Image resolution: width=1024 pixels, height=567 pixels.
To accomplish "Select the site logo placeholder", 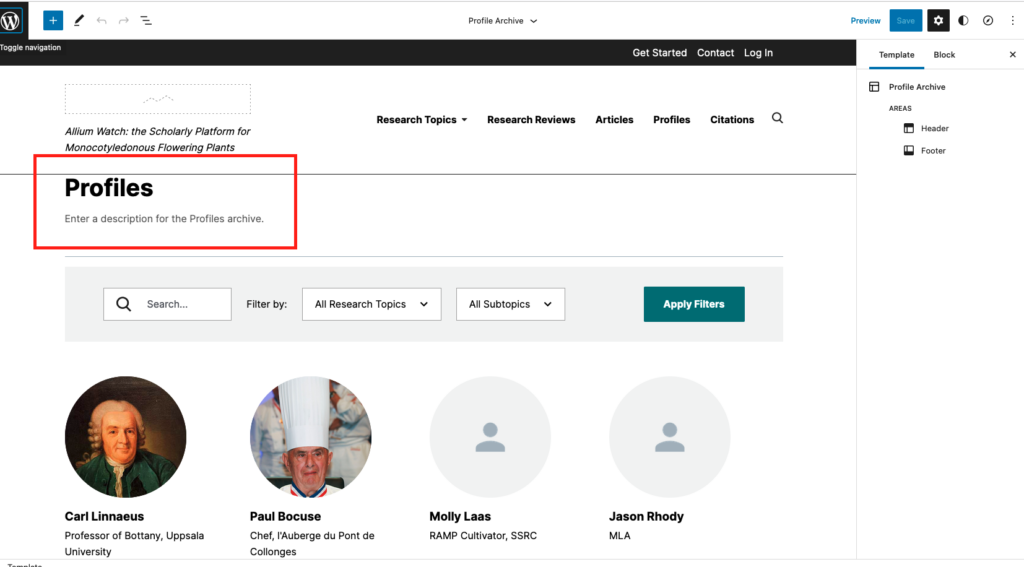I will tap(157, 99).
